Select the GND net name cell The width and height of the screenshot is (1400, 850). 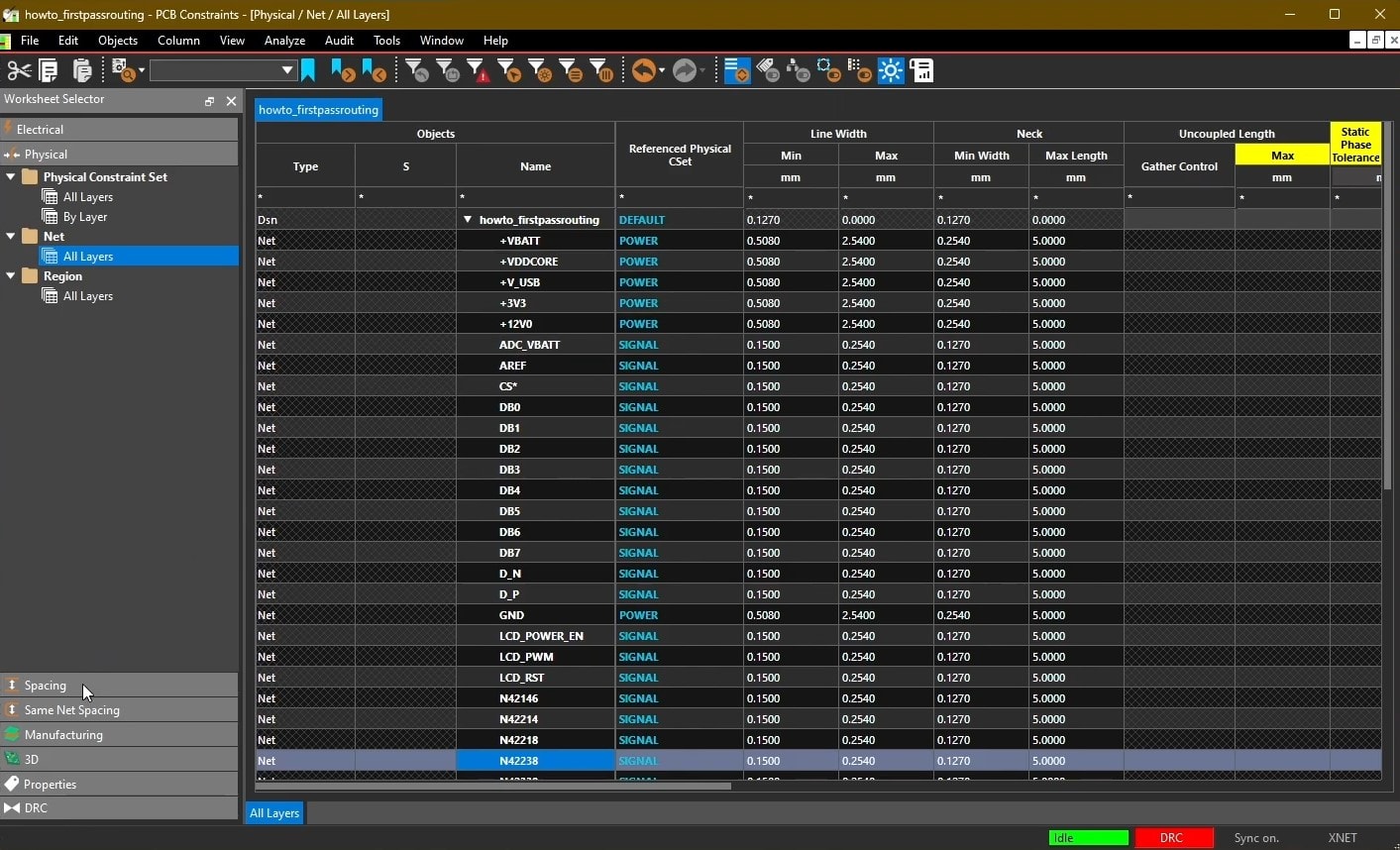535,615
